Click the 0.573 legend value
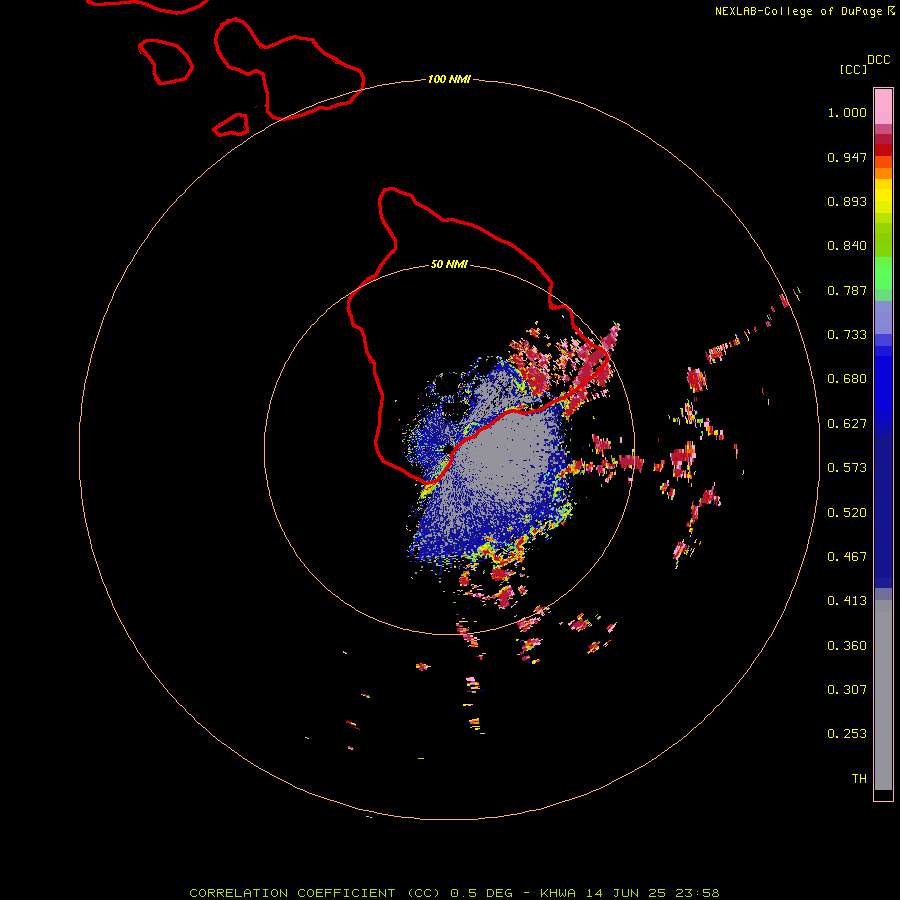The height and width of the screenshot is (900, 900). coord(847,468)
